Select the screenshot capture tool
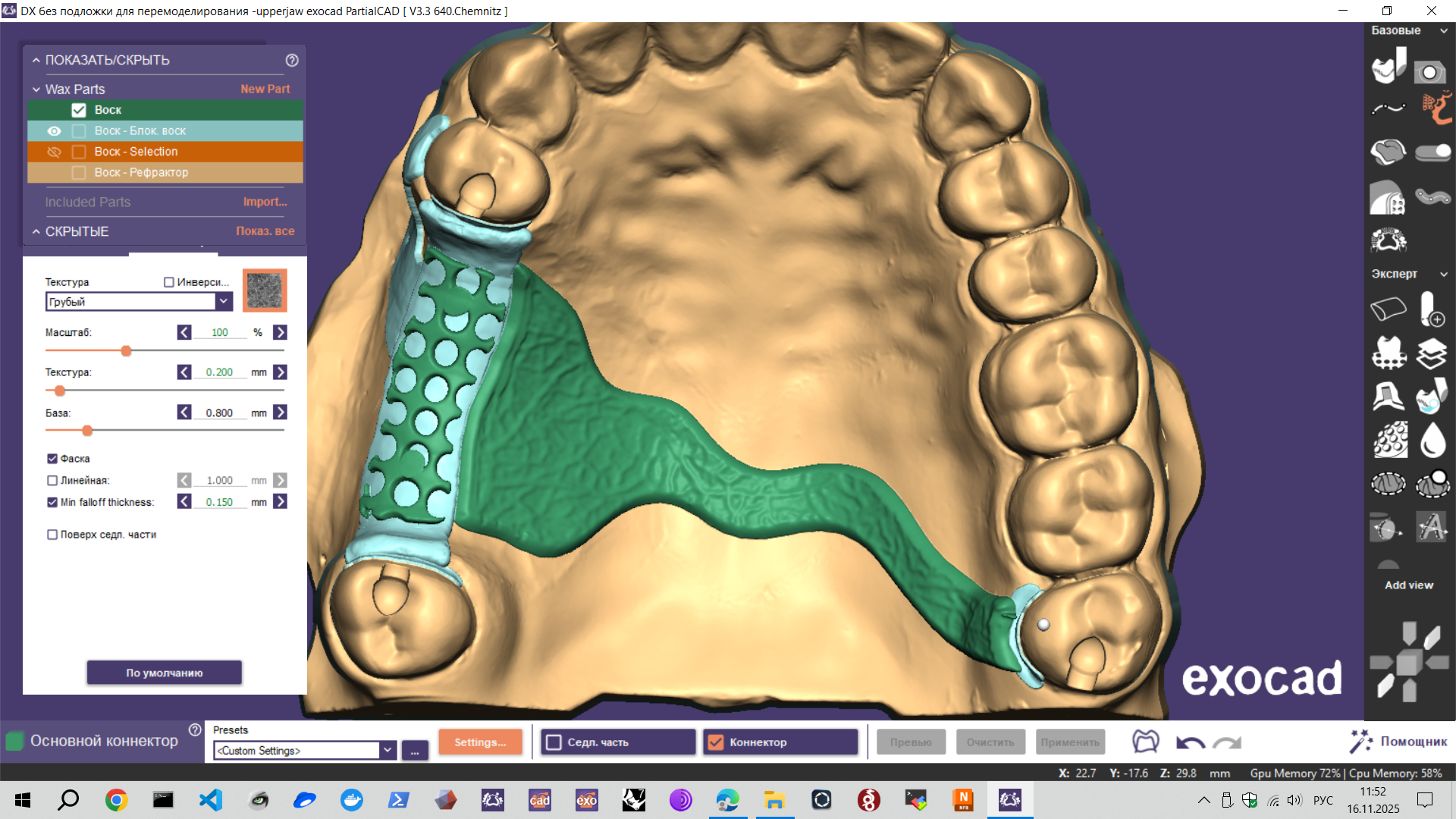This screenshot has width=1456, height=819. [1430, 71]
